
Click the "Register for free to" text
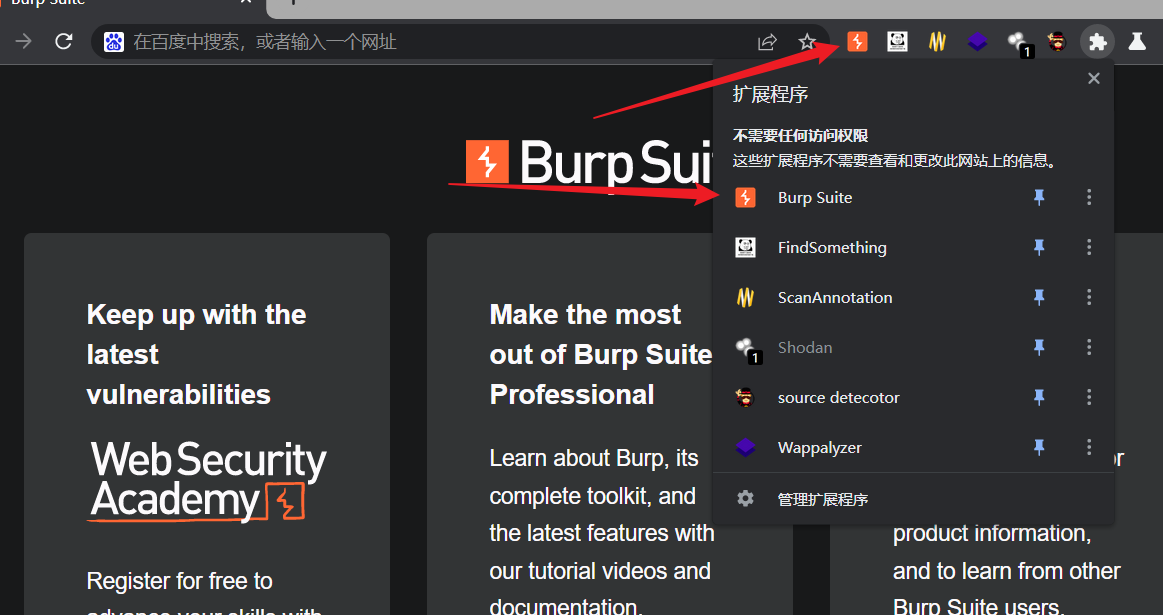click(x=179, y=581)
